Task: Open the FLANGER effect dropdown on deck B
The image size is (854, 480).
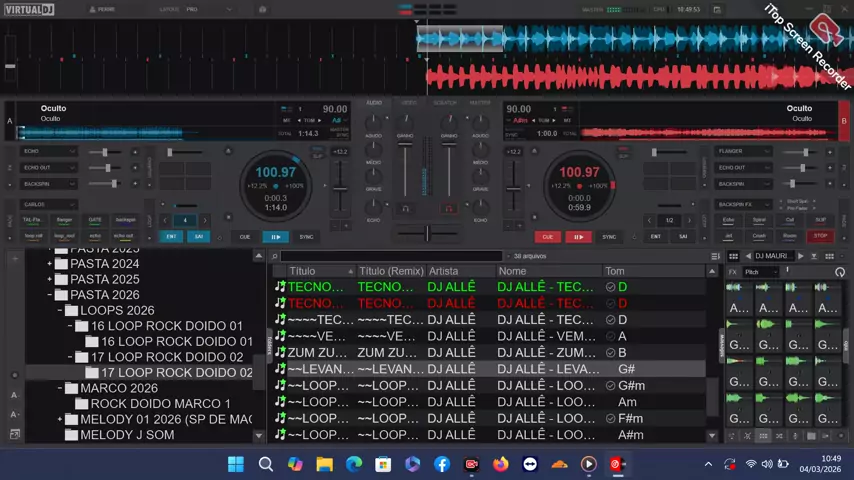Action: (742, 151)
